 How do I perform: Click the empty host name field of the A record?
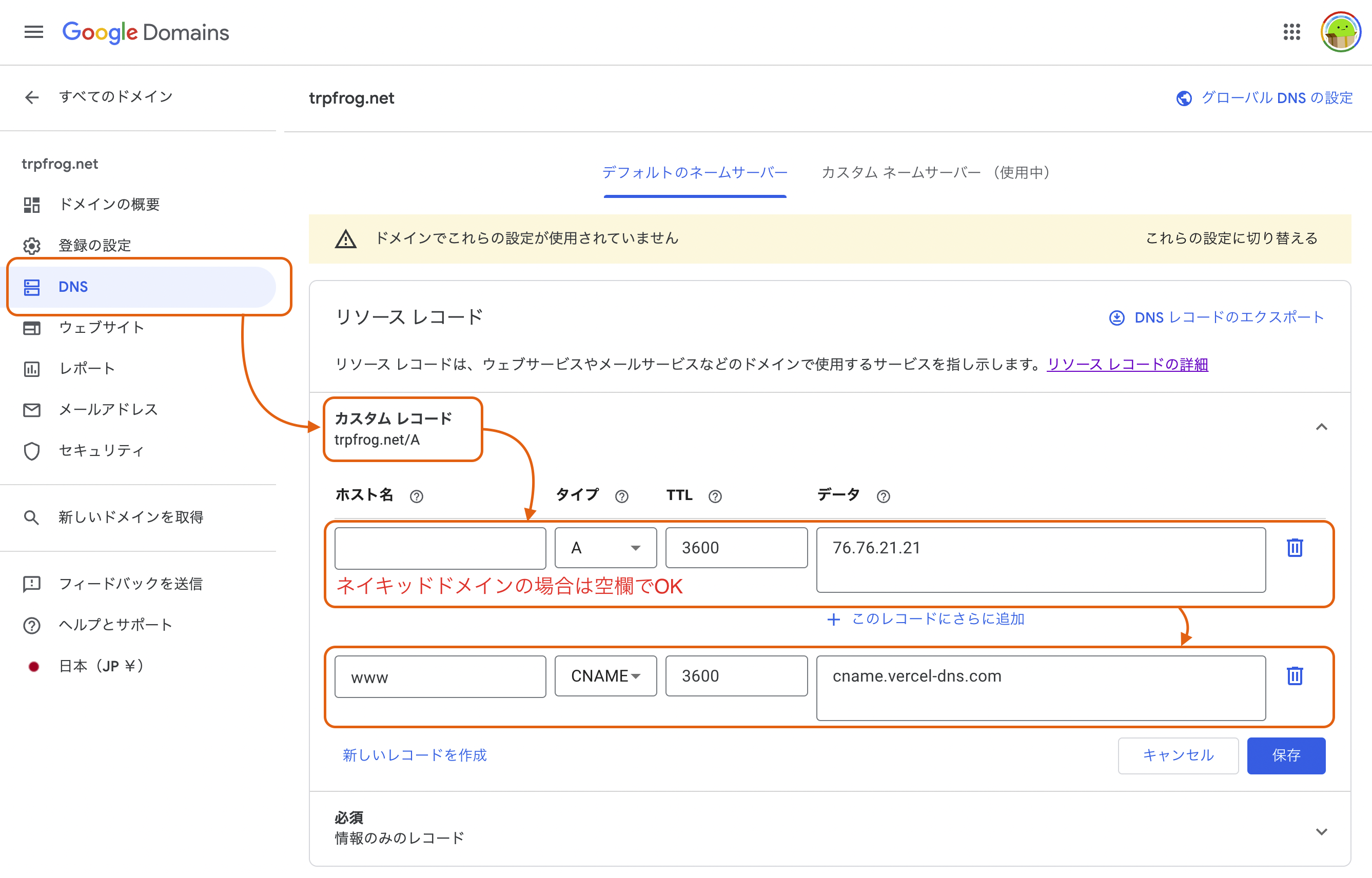pyautogui.click(x=440, y=548)
